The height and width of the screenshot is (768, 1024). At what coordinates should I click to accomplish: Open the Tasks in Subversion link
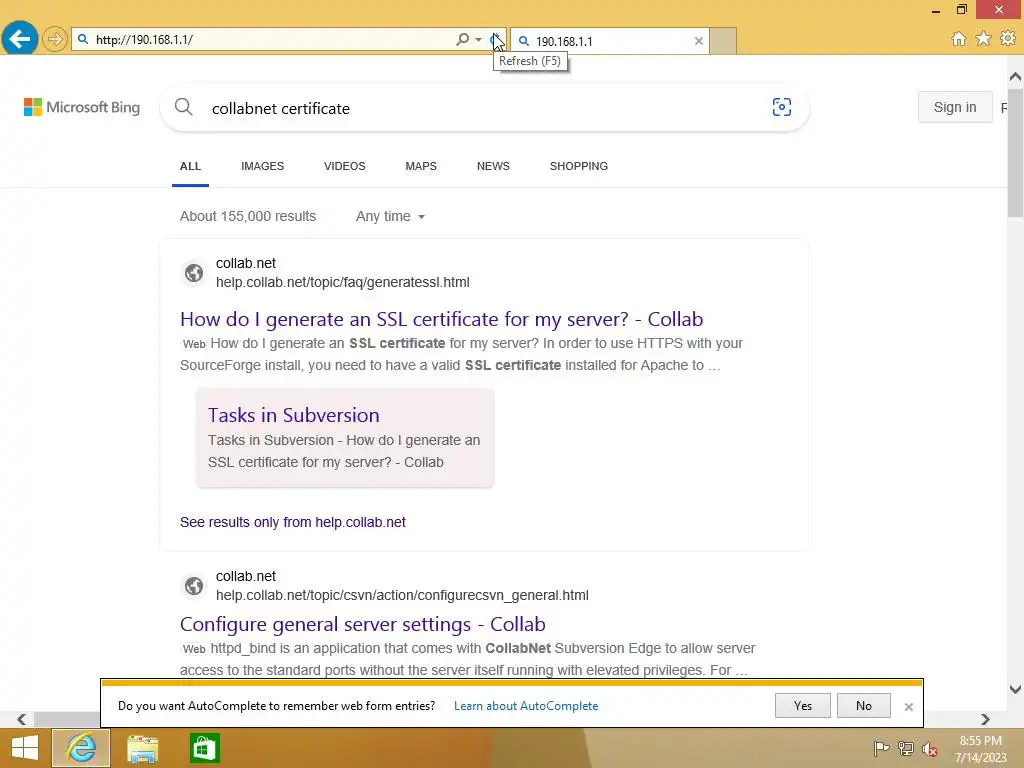pyautogui.click(x=293, y=415)
